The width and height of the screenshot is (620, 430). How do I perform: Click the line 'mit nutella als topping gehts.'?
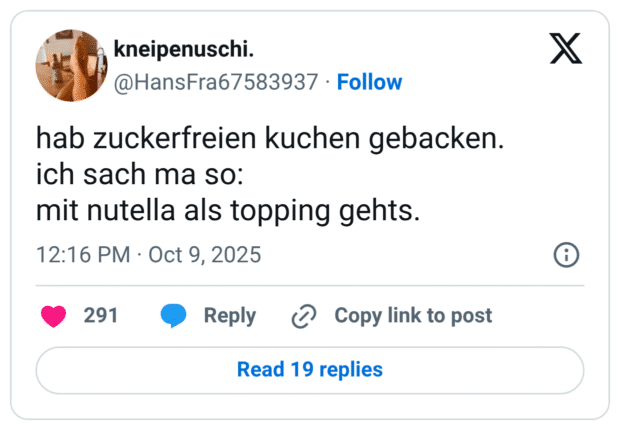pyautogui.click(x=228, y=212)
